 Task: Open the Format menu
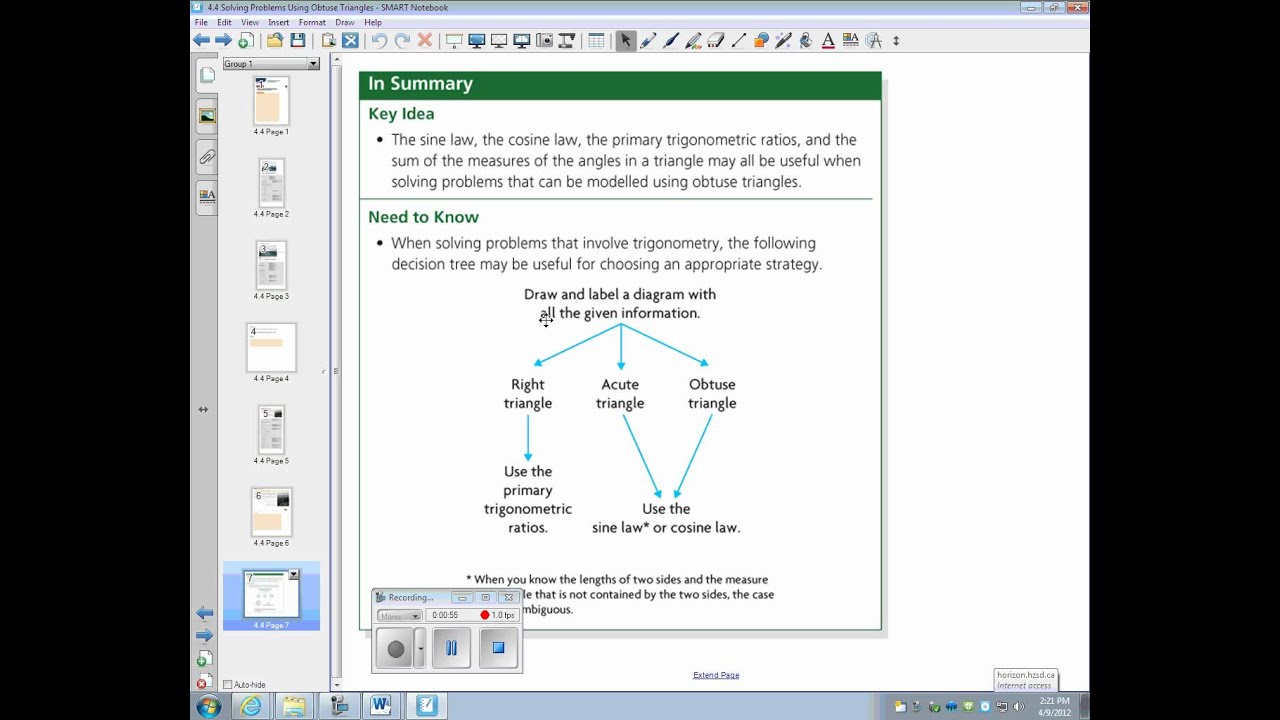[x=312, y=22]
